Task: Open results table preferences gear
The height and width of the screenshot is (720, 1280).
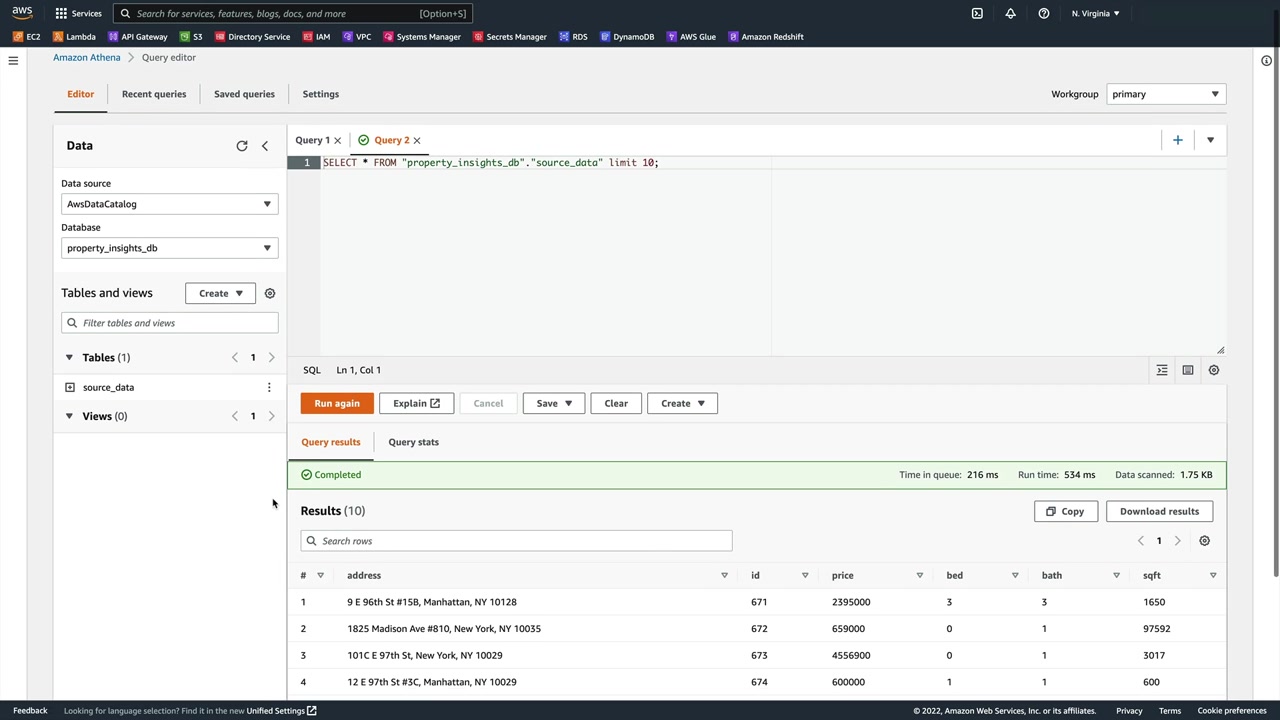Action: click(1205, 541)
